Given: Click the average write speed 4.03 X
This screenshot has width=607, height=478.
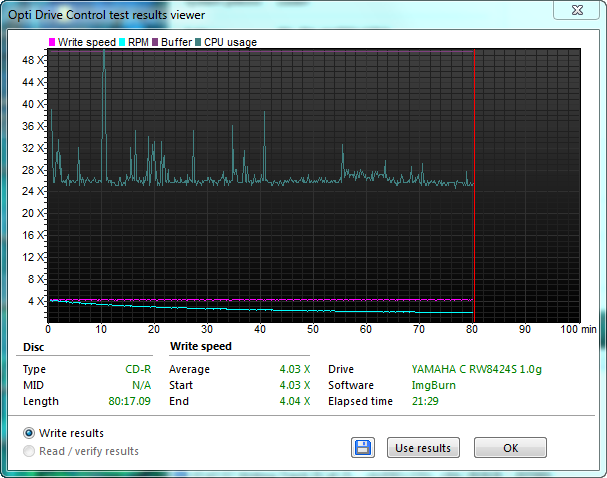Looking at the screenshot, I should (295, 369).
